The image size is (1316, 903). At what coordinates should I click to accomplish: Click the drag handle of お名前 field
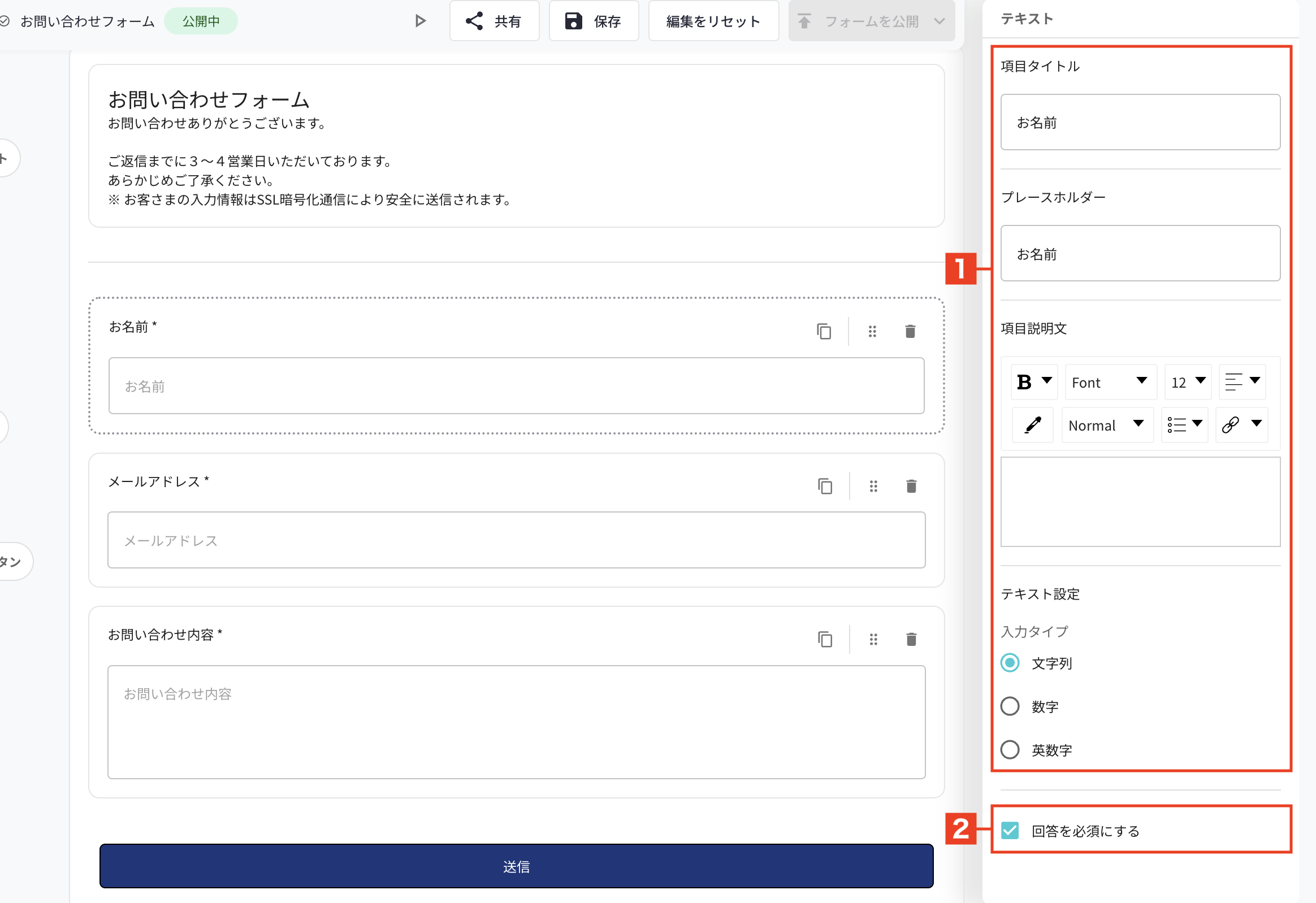[x=872, y=331]
